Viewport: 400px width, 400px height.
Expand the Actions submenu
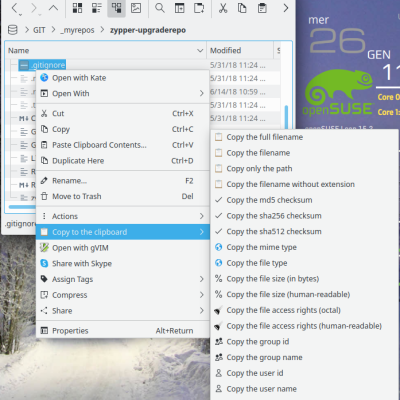coord(122,216)
